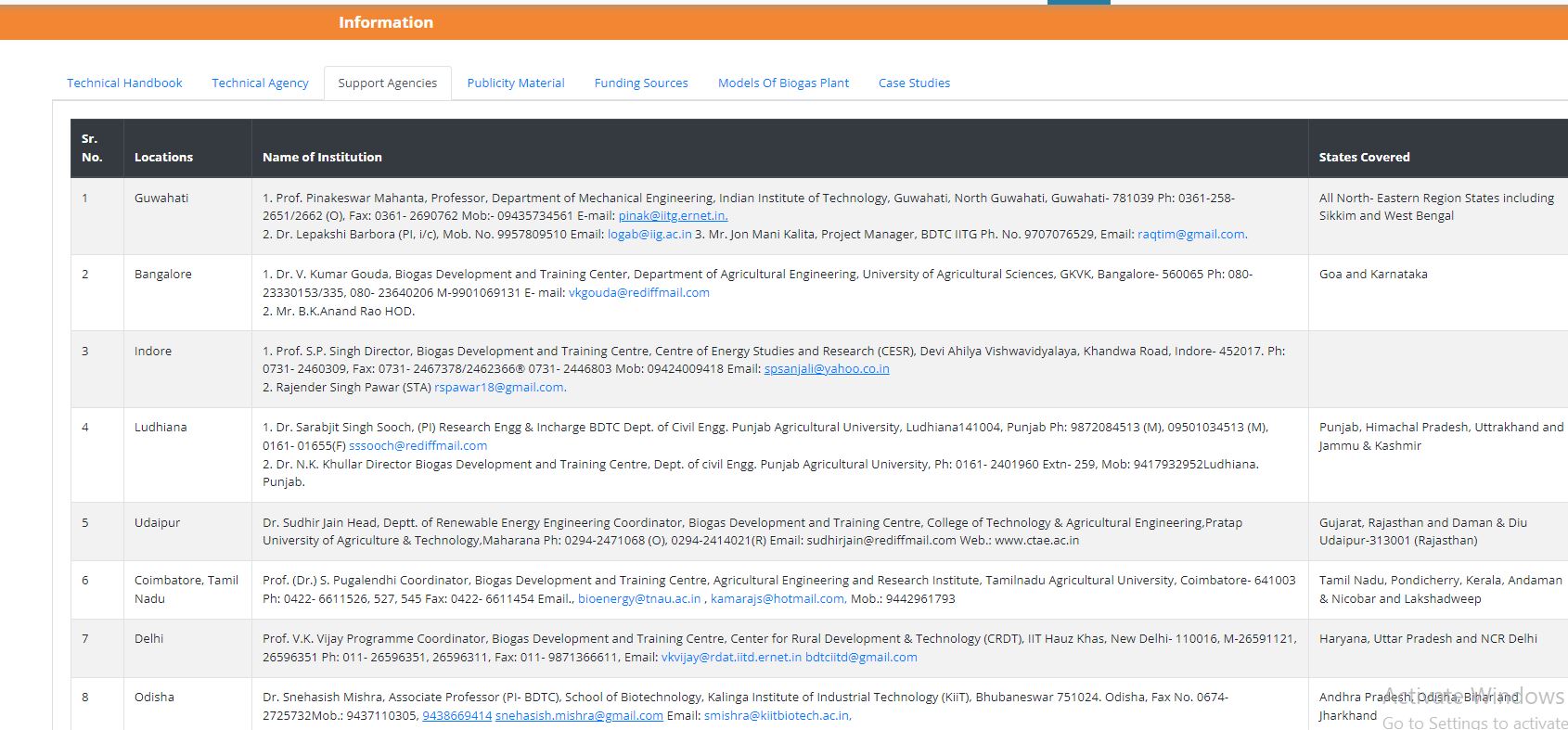Screen dimensions: 1568x730
Task: Switch to the Technical Agency tab
Action: tap(260, 83)
